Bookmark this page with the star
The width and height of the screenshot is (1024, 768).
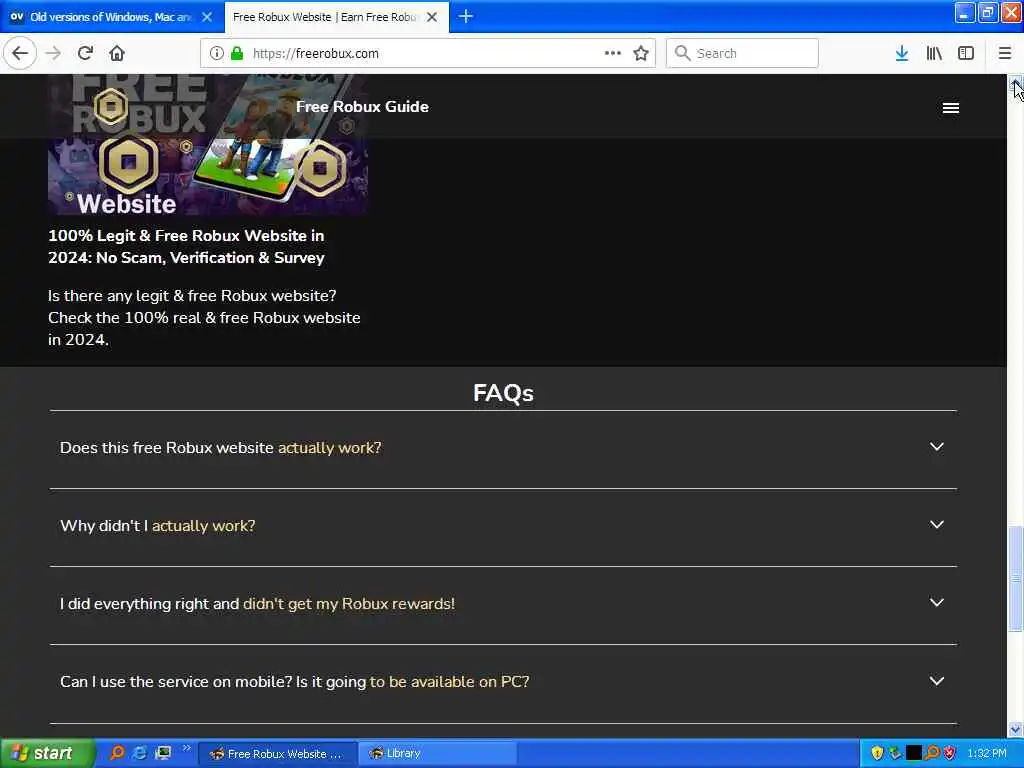[x=641, y=53]
